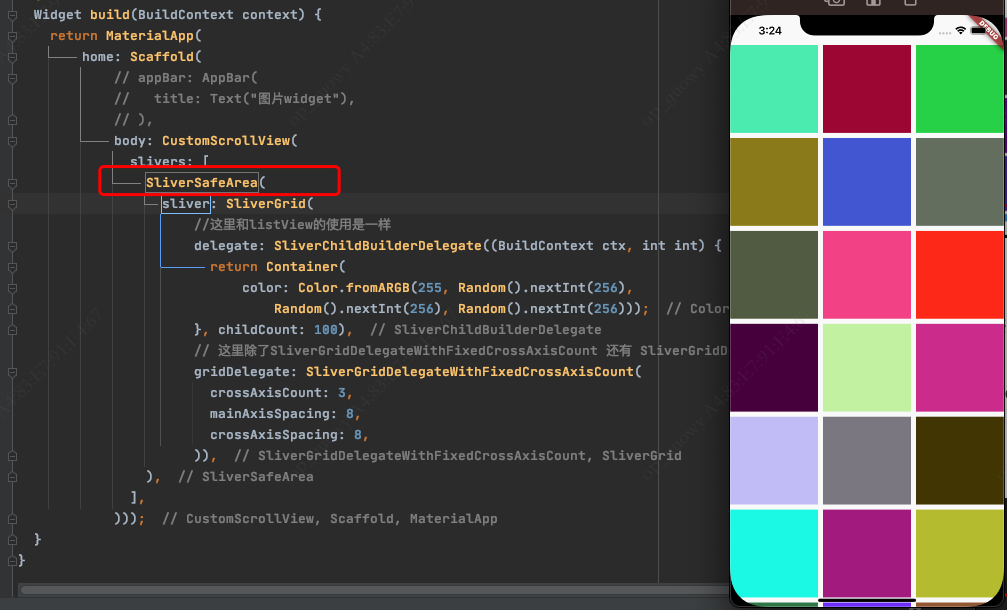This screenshot has width=1007, height=610.
Task: Click the value 3 after crossAxisCount
Action: [342, 392]
